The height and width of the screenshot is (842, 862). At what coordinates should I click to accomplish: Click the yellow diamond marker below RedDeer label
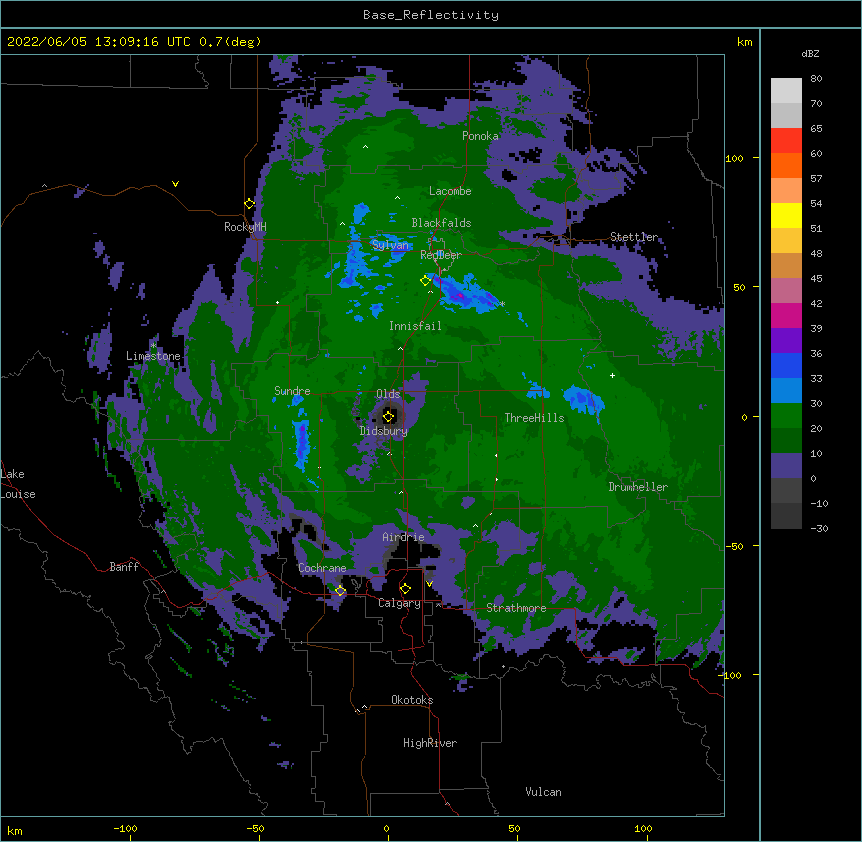point(425,281)
